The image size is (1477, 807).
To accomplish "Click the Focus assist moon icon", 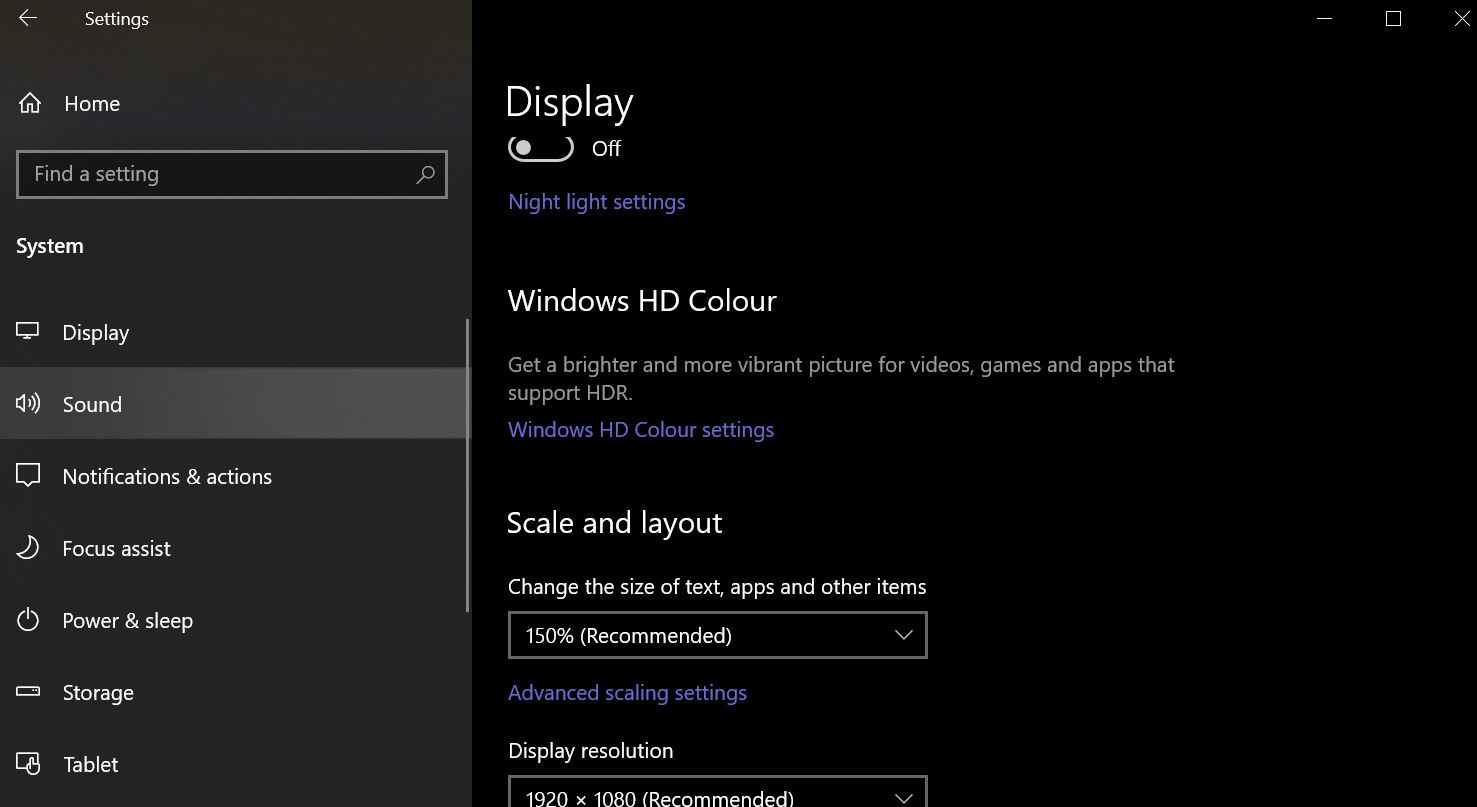I will point(28,548).
